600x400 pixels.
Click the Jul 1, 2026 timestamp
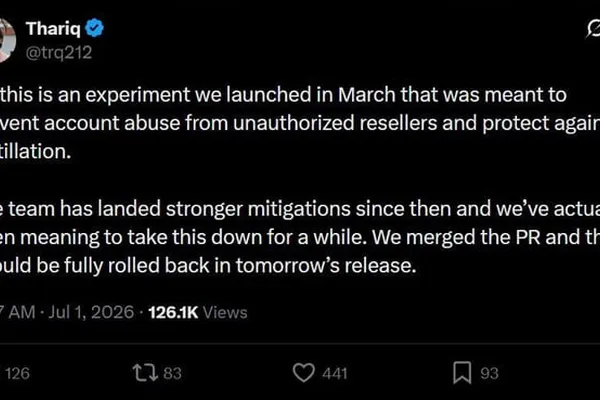[x=91, y=312]
